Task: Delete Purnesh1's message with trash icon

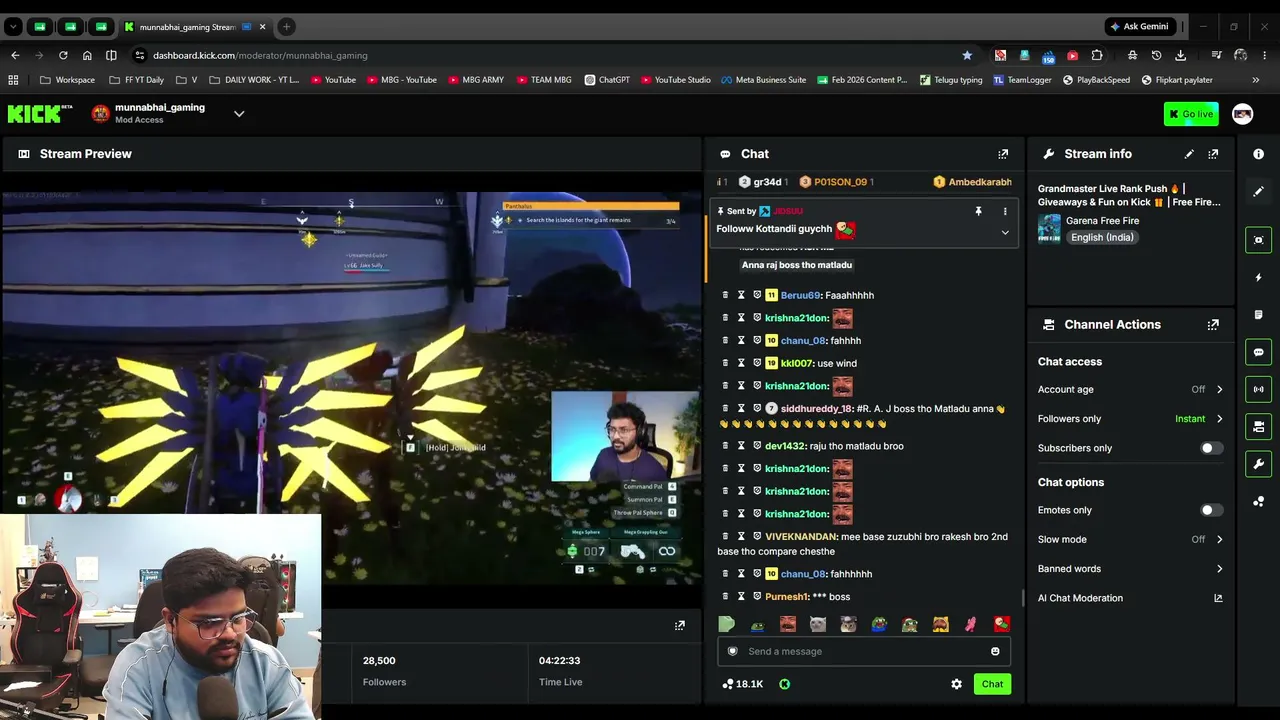Action: point(725,597)
